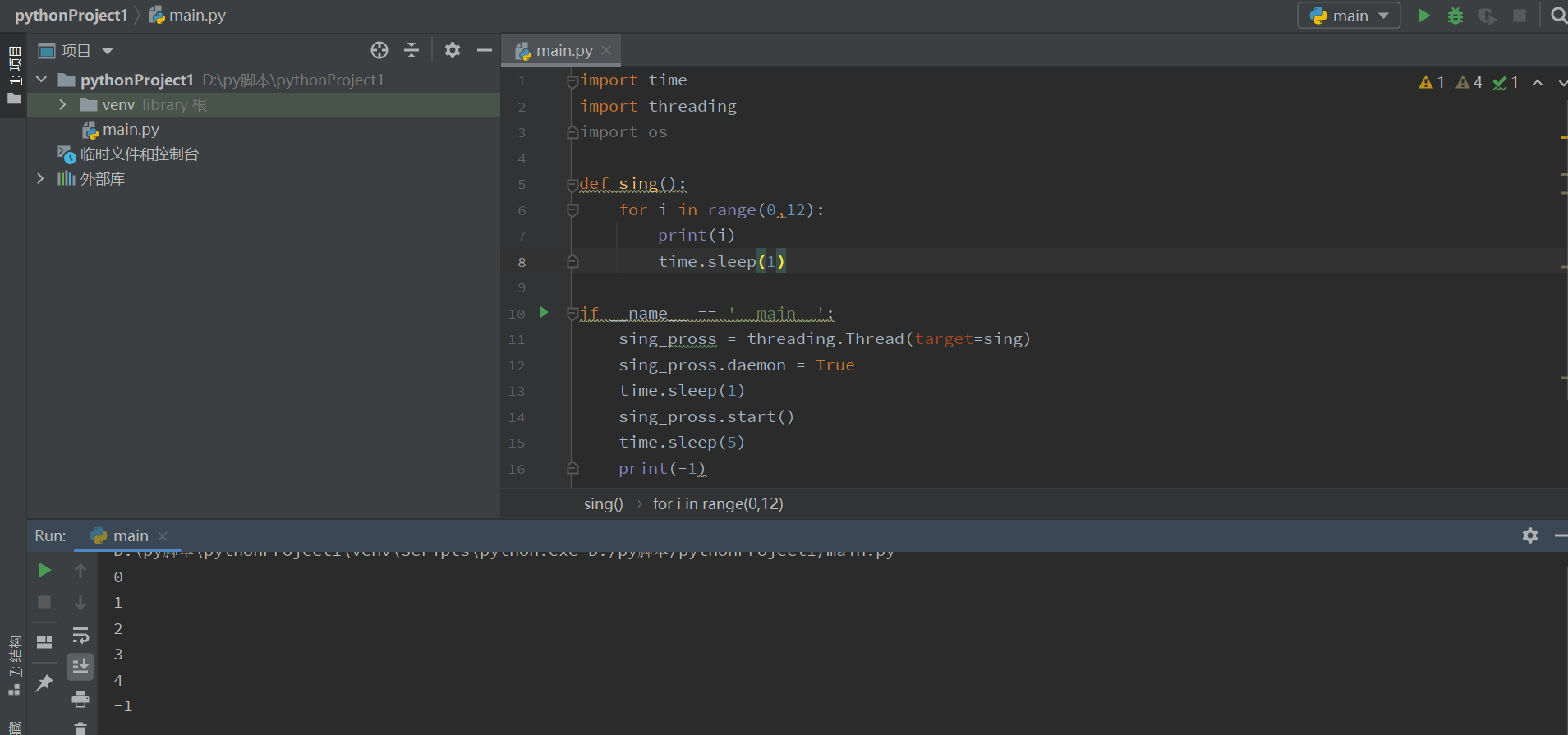Click the 'sing_pross.start()' code line

706,417
